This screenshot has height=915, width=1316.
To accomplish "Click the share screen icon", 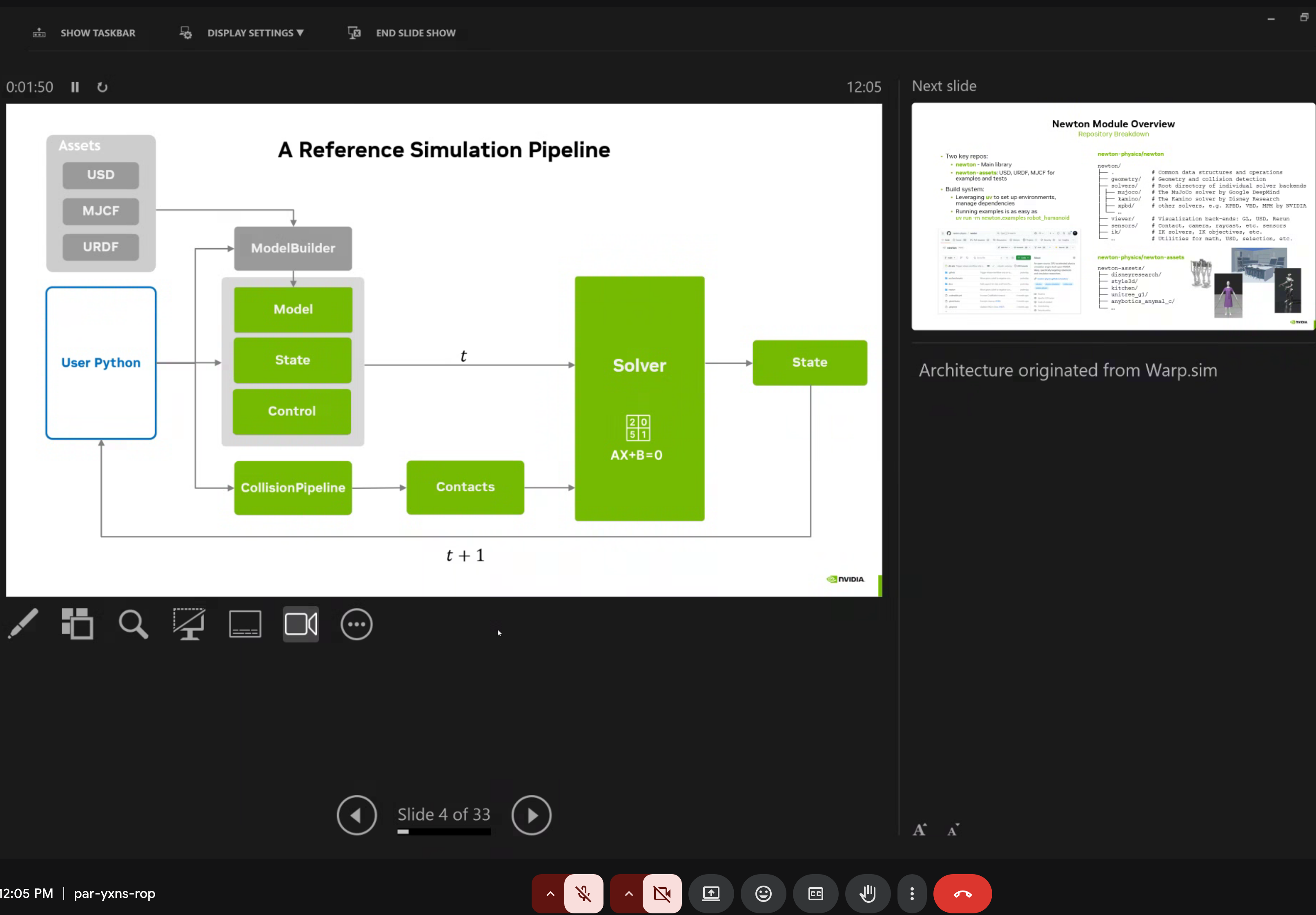I will 711,894.
